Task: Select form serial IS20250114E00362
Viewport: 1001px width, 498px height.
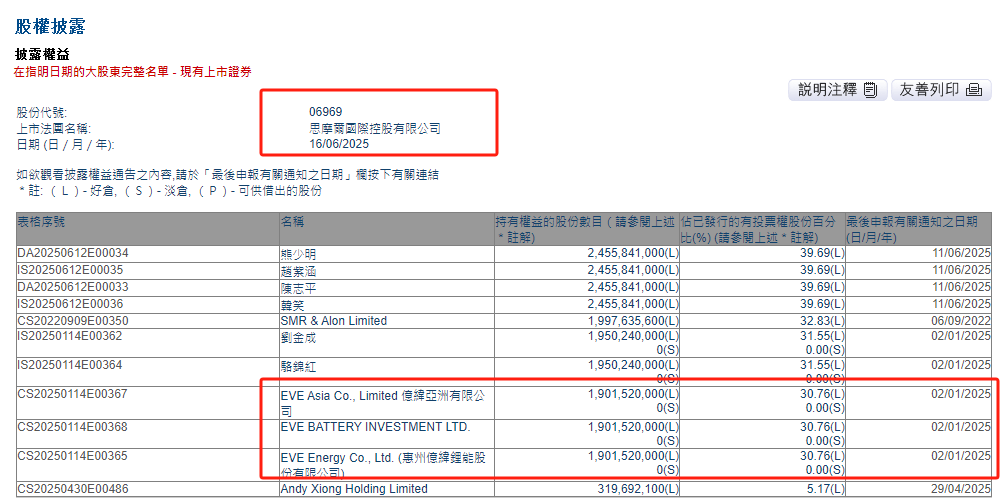Action: 70,336
